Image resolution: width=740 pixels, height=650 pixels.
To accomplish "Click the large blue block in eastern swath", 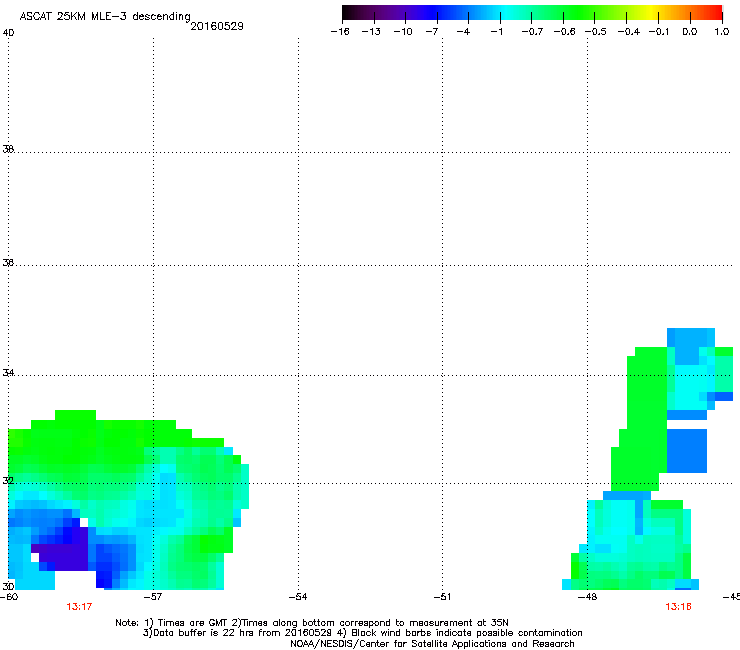I will pos(687,451).
